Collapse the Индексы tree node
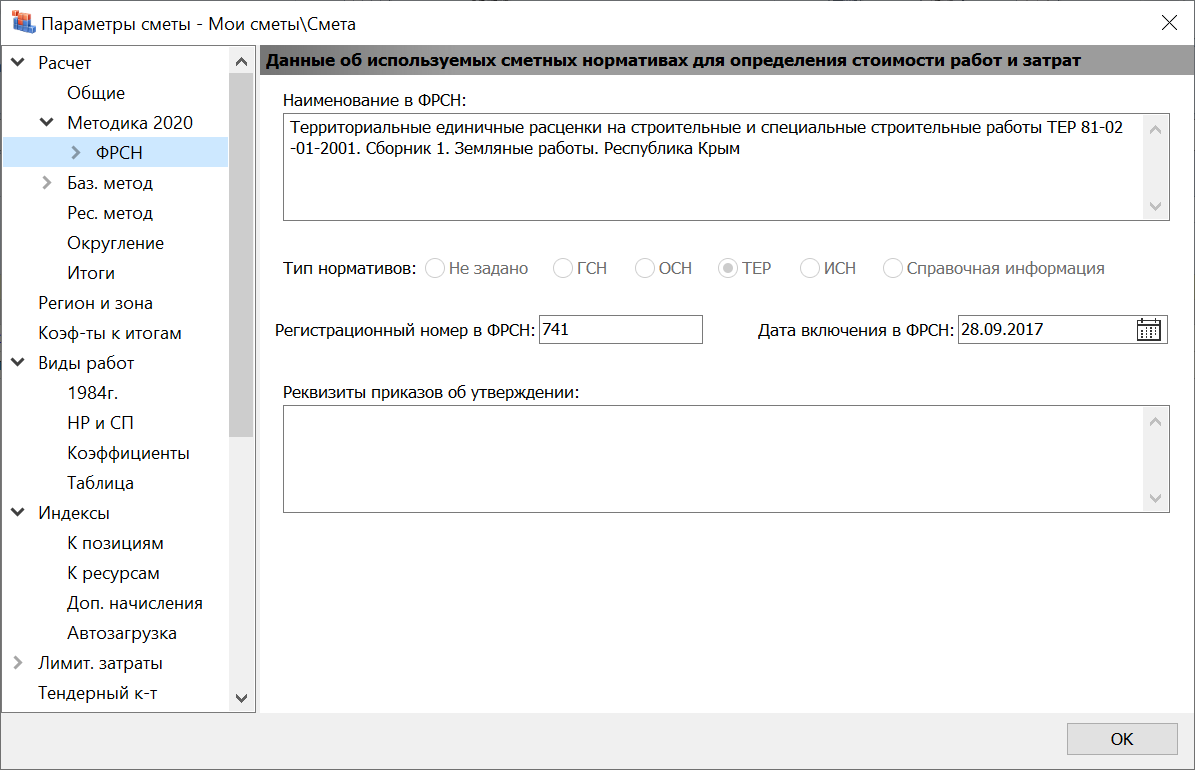Screen dimensions: 1195x770 (18, 513)
